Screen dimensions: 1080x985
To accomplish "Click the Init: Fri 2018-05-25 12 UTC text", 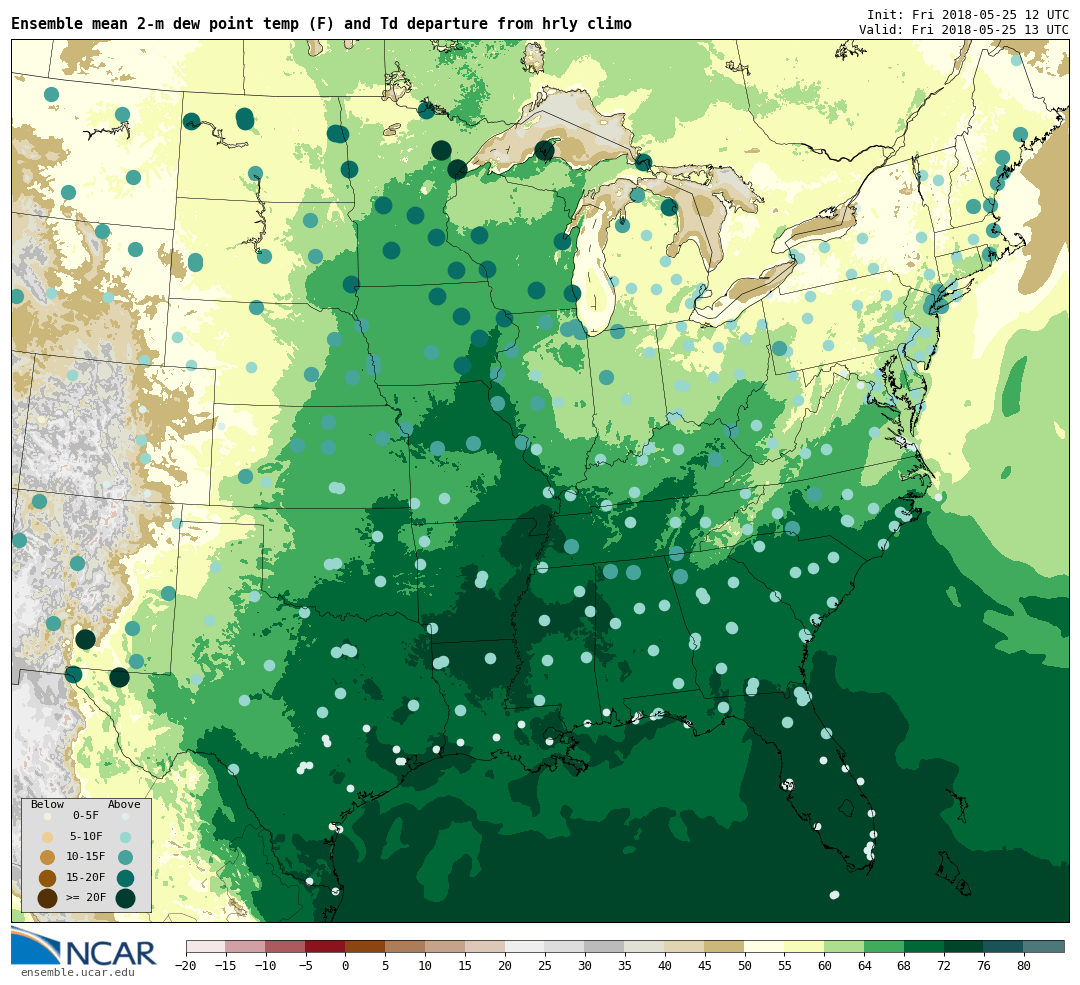I will tap(968, 14).
